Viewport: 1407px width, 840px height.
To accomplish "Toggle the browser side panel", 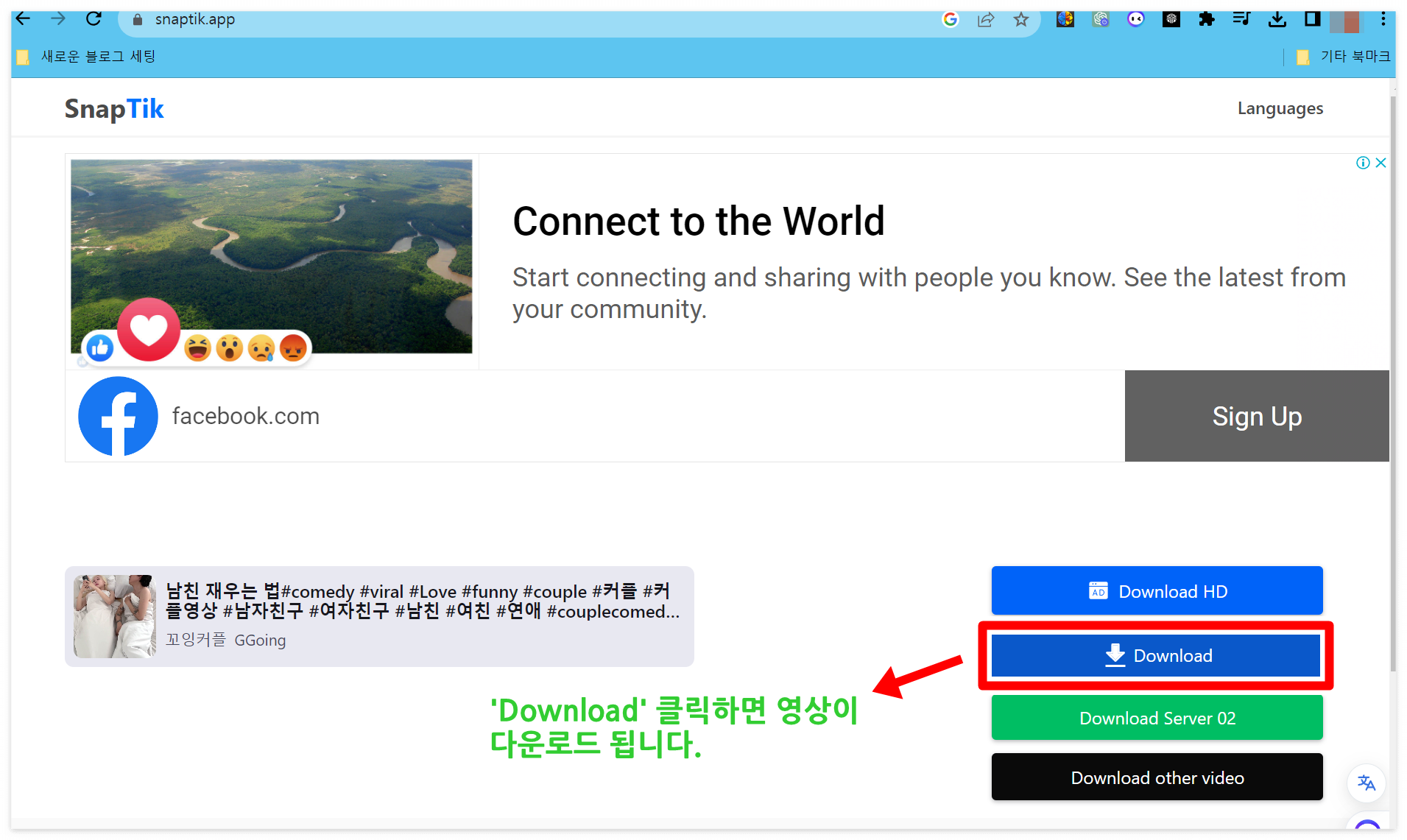I will (x=1313, y=19).
